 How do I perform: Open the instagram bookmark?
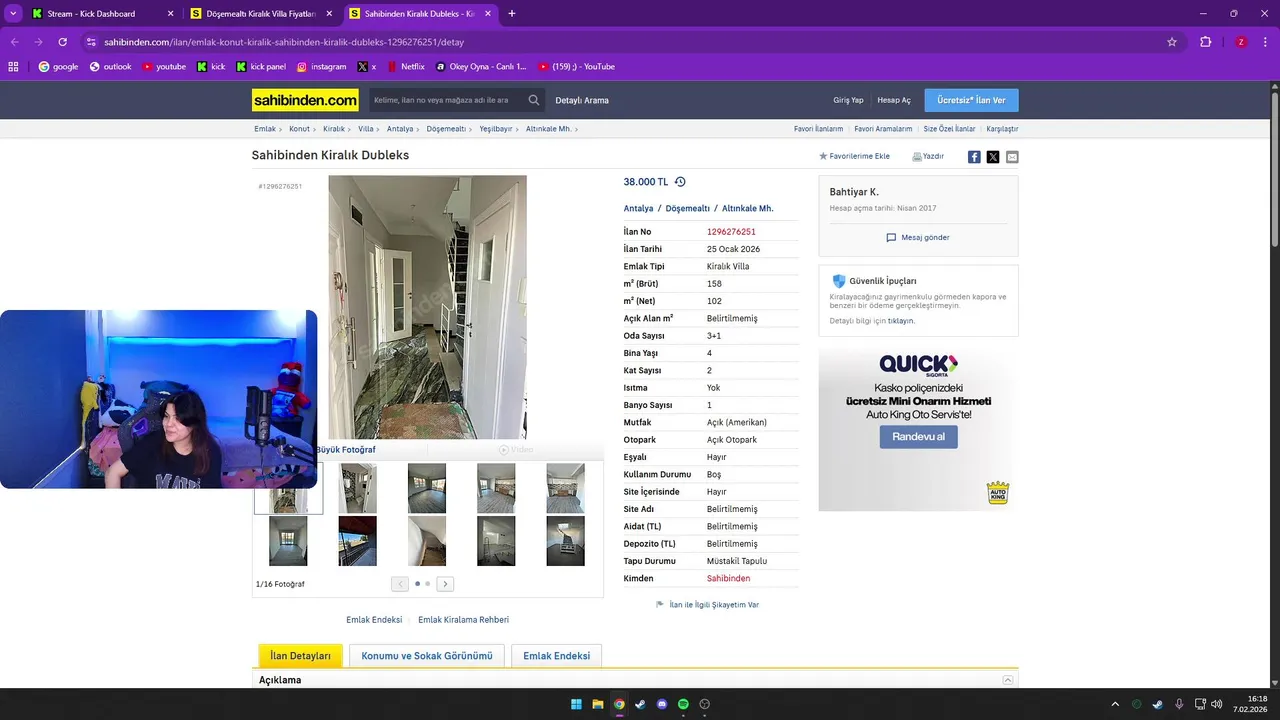tap(321, 67)
